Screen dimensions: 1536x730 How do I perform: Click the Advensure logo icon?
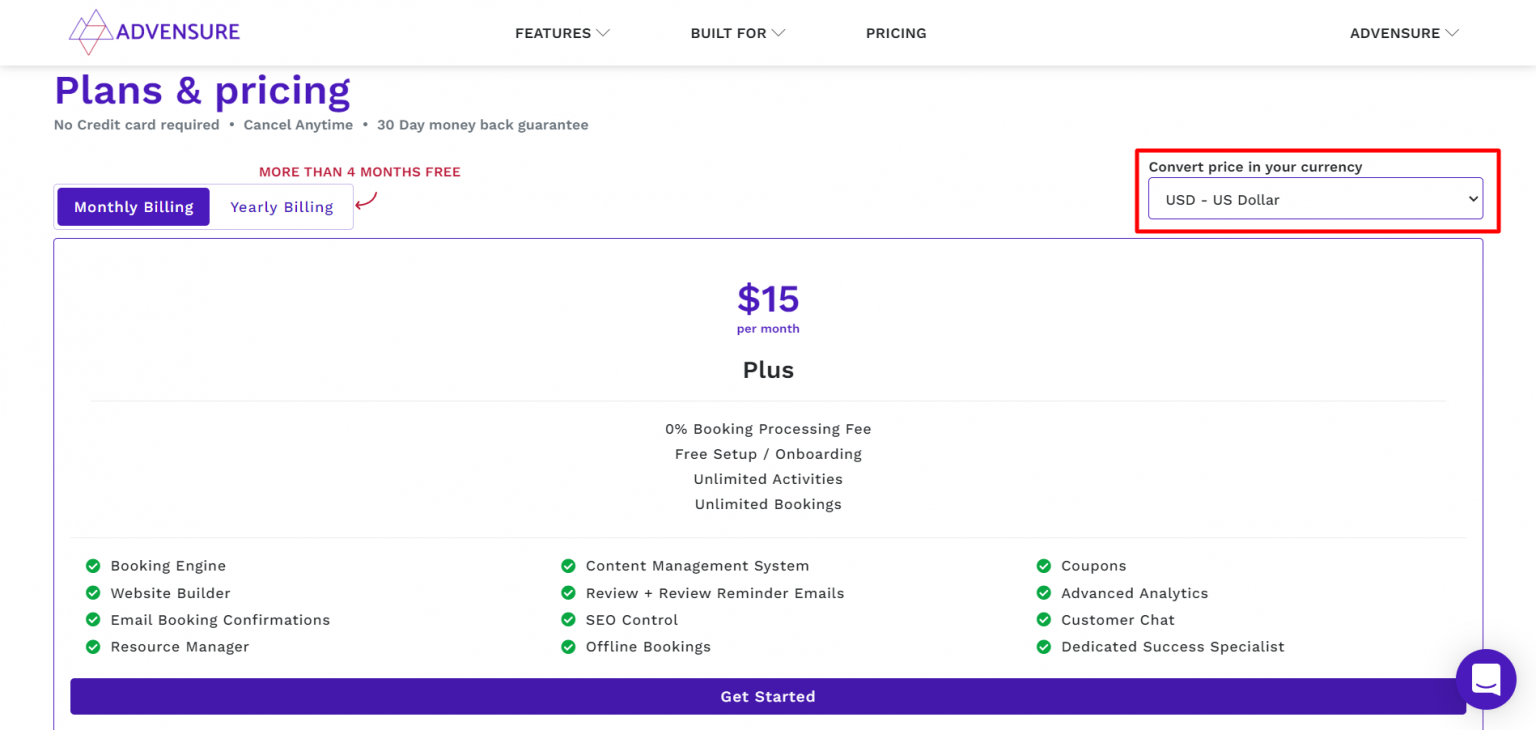tap(90, 32)
